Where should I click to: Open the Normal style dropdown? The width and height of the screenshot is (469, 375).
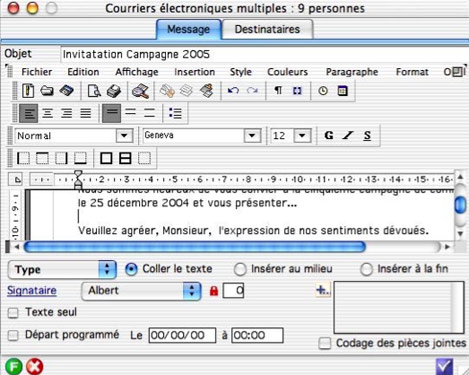point(124,136)
